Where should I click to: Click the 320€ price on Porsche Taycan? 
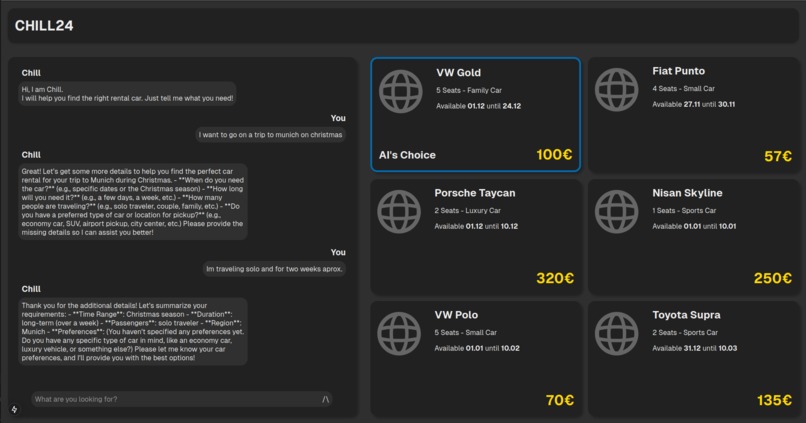pyautogui.click(x=555, y=278)
